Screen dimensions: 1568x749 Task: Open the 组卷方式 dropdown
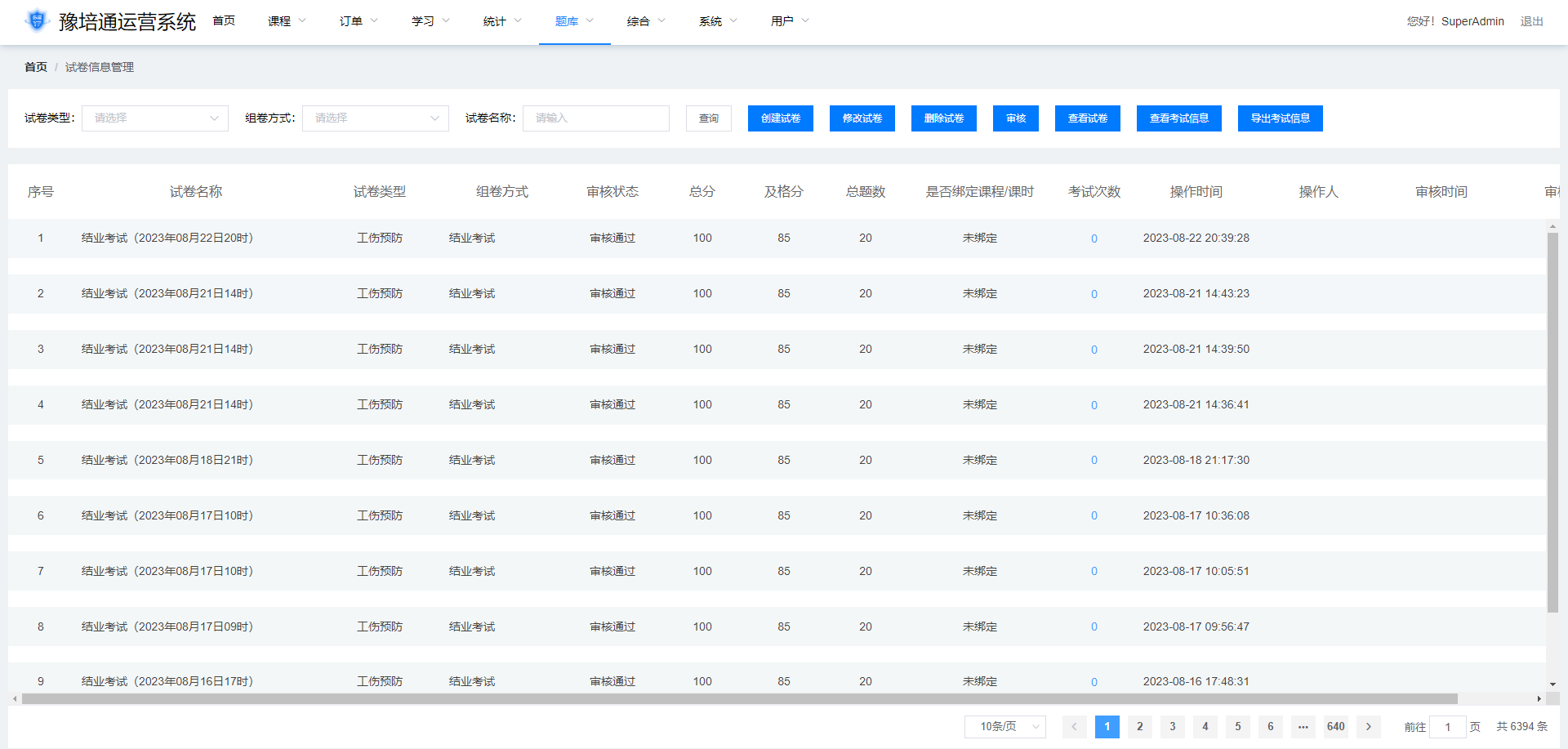tap(376, 118)
